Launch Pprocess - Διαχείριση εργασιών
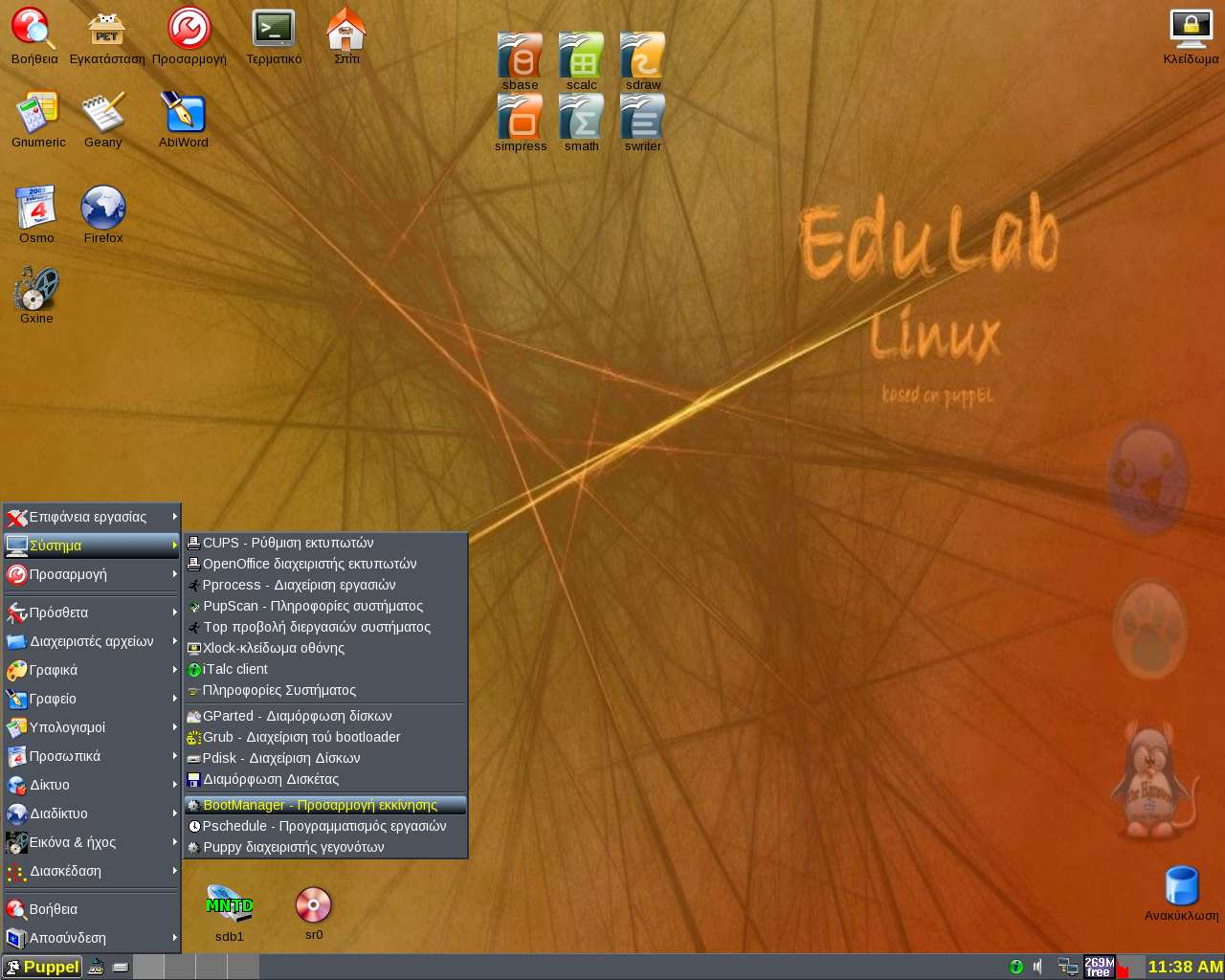The height and width of the screenshot is (980, 1225). pos(325,585)
